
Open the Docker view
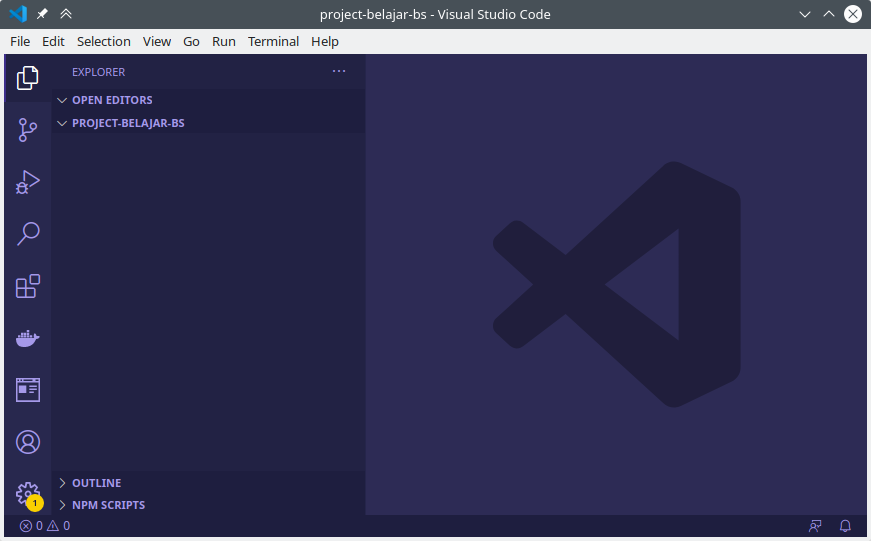[28, 338]
